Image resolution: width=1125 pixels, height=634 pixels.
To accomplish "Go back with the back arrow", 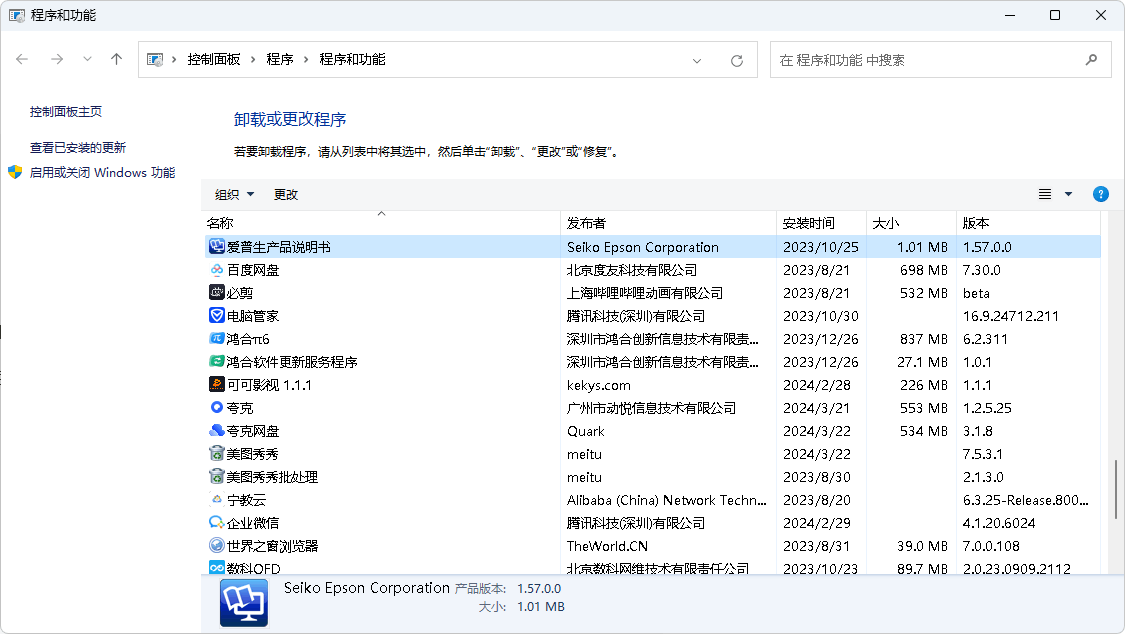I will 22,60.
